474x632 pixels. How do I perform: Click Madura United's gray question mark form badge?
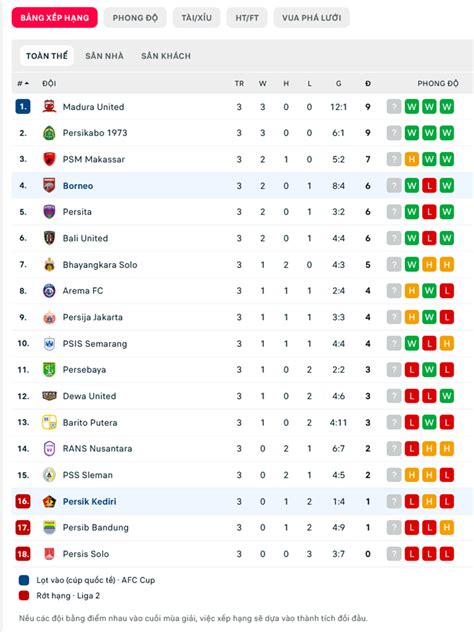point(394,107)
